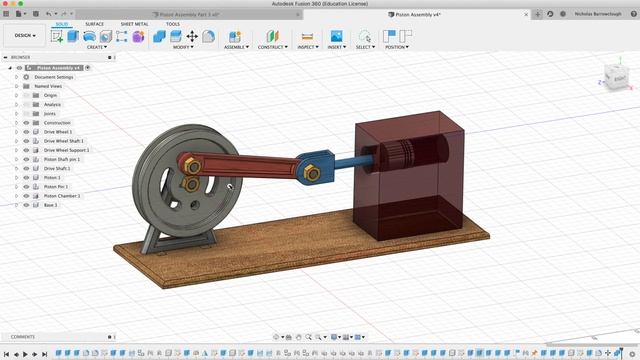Toggle visibility of Piston Chamber:1
Image resolution: width=640 pixels, height=360 pixels.
click(26, 196)
